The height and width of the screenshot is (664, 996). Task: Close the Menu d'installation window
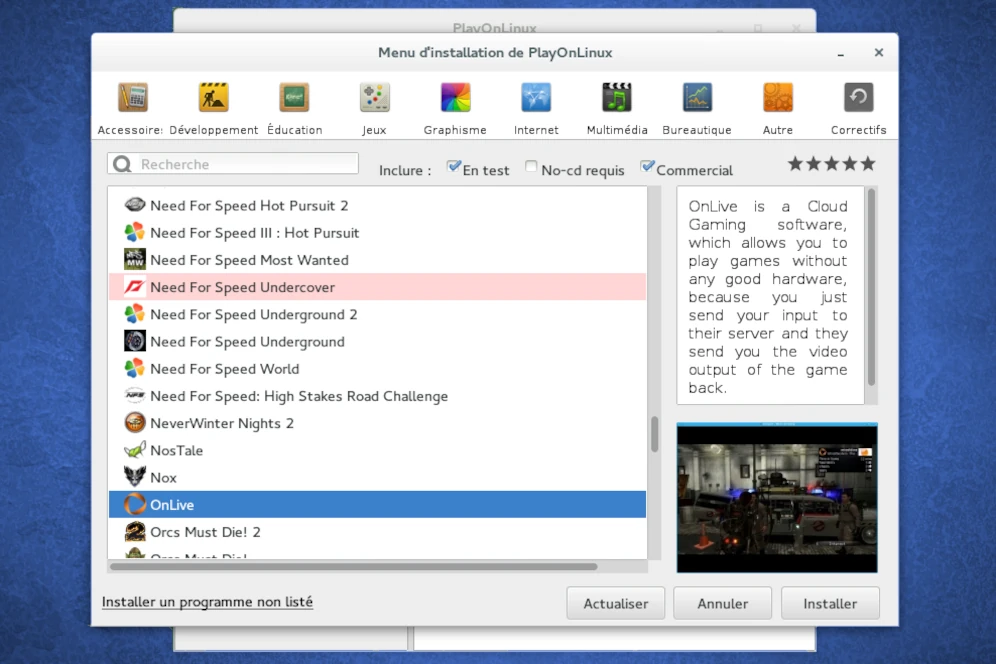click(878, 52)
